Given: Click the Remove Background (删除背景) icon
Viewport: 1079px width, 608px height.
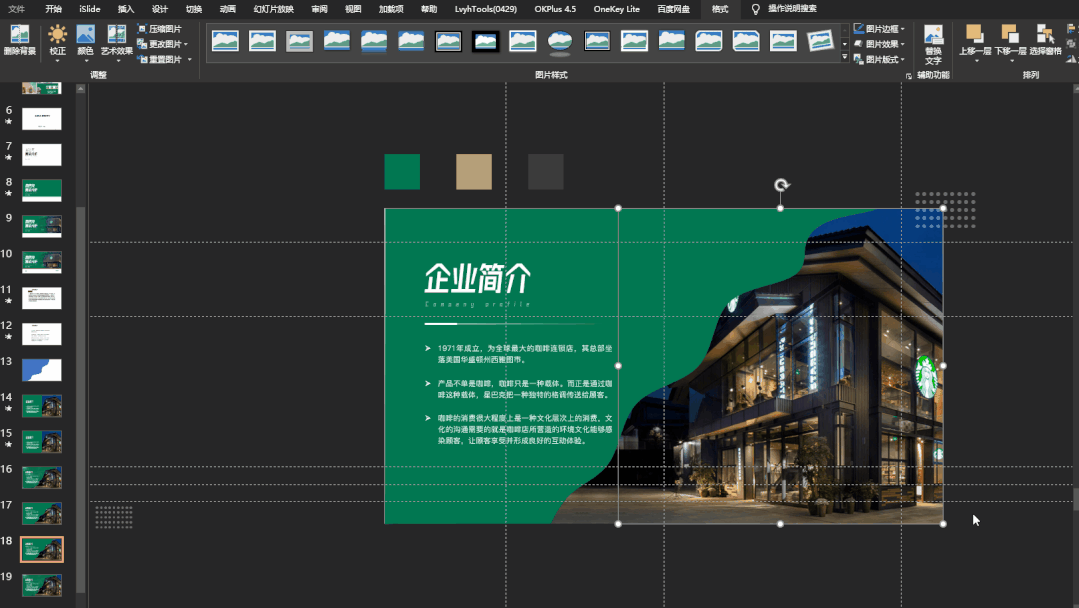Looking at the screenshot, I should click(20, 36).
